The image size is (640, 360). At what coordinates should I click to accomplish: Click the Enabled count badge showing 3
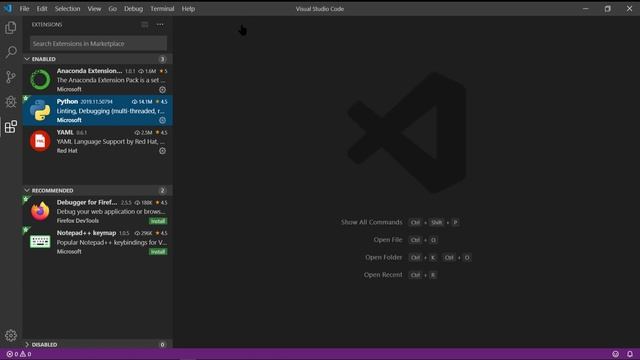(x=162, y=59)
